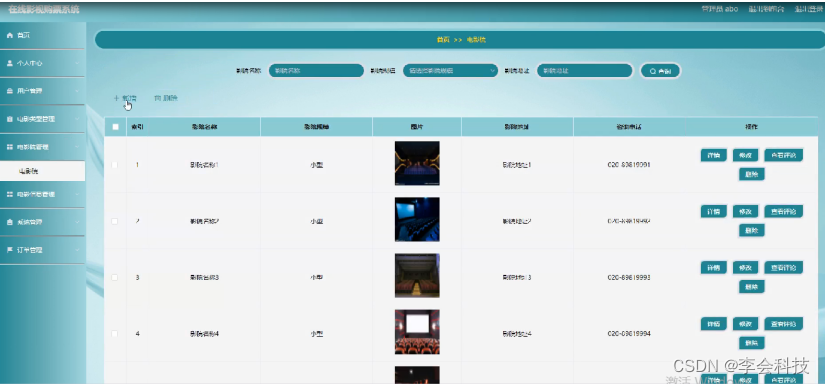
Task: Click the batch 删除 button above the table
Action: click(166, 98)
